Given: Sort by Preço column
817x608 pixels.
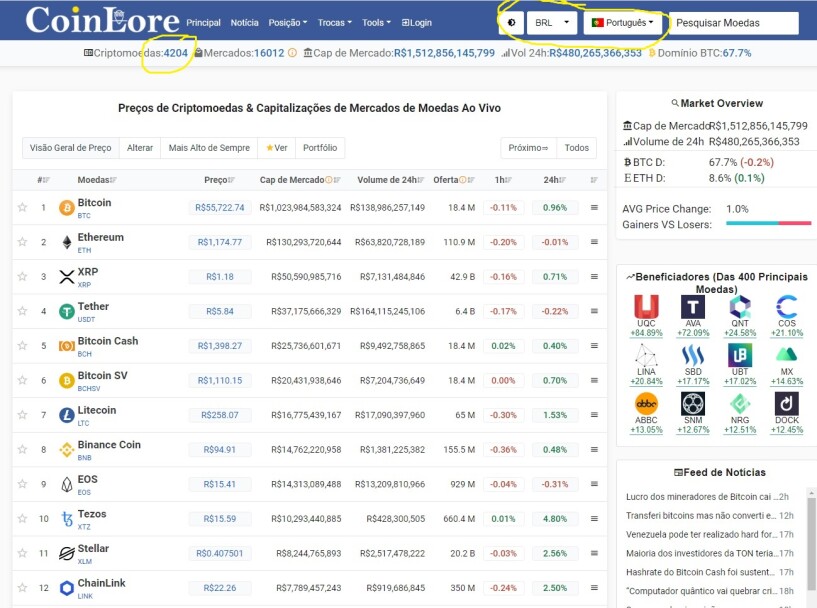Looking at the screenshot, I should pos(219,180).
